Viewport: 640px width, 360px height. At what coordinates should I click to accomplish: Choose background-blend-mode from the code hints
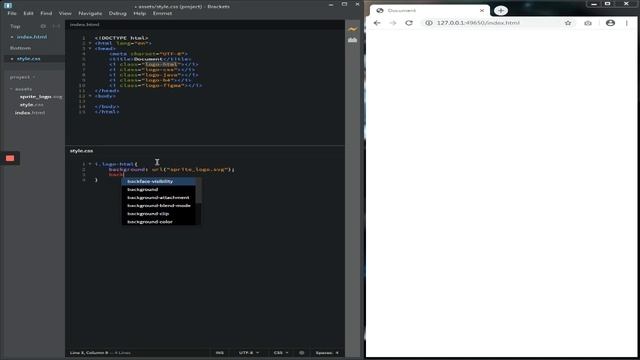pyautogui.click(x=158, y=206)
